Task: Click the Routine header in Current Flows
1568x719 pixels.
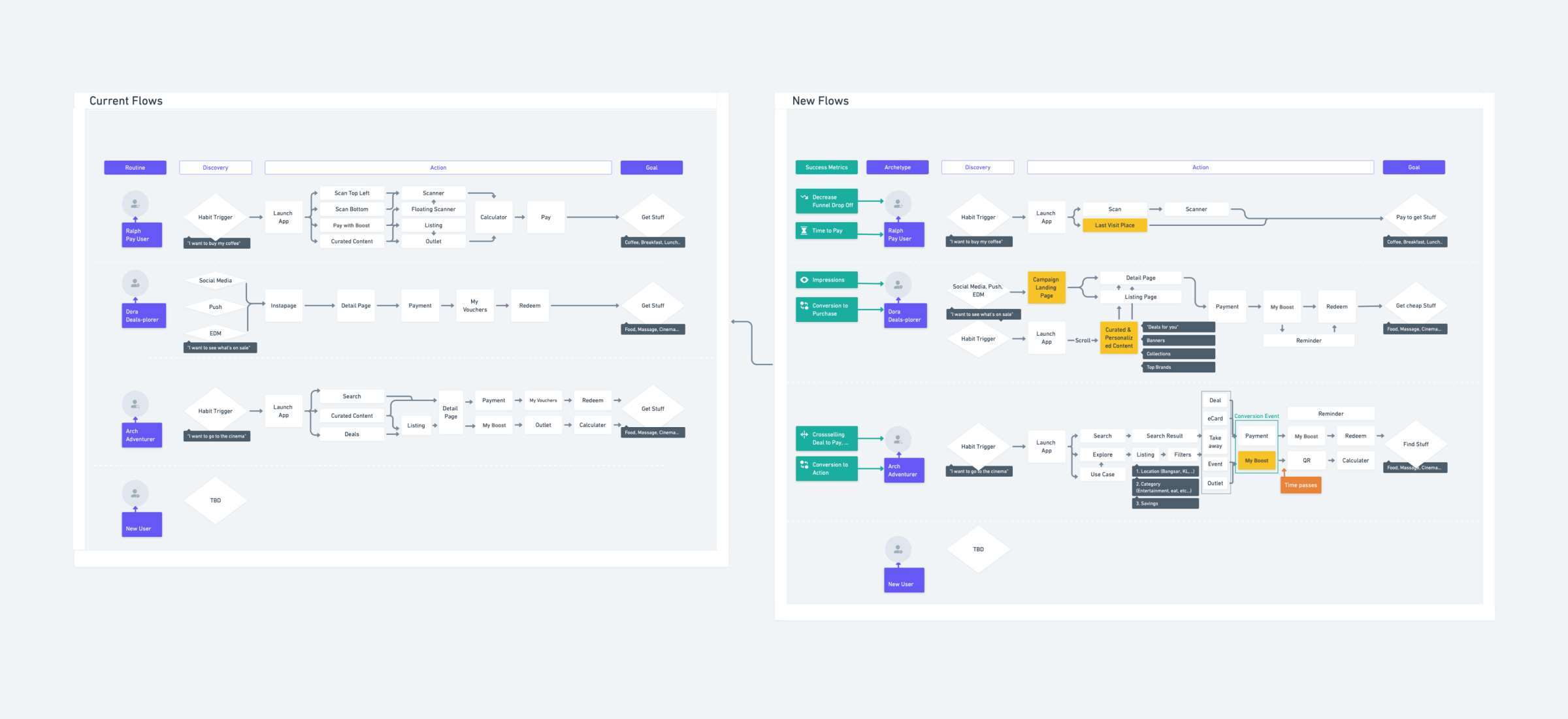Action: (135, 168)
